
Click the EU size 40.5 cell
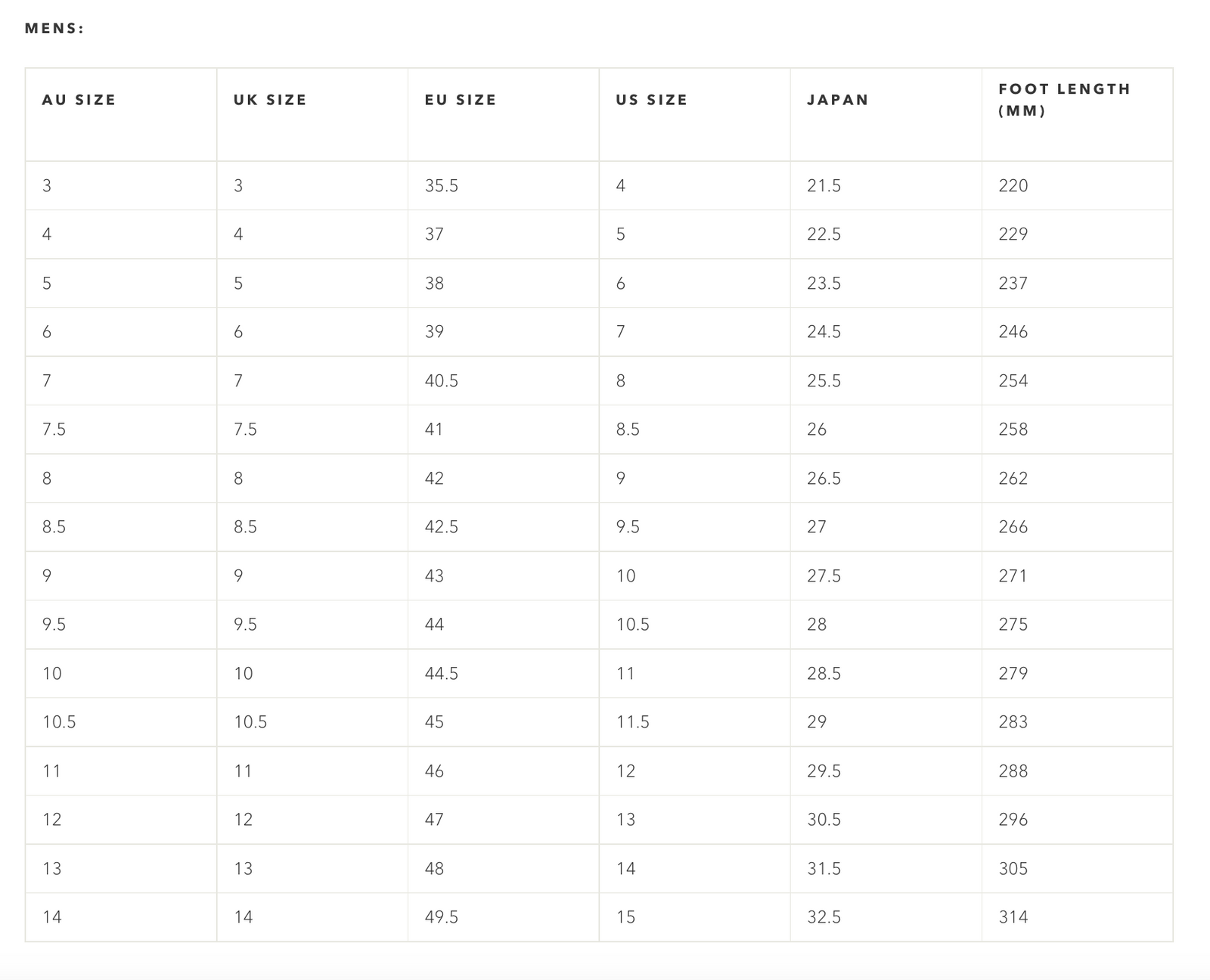pos(442,381)
